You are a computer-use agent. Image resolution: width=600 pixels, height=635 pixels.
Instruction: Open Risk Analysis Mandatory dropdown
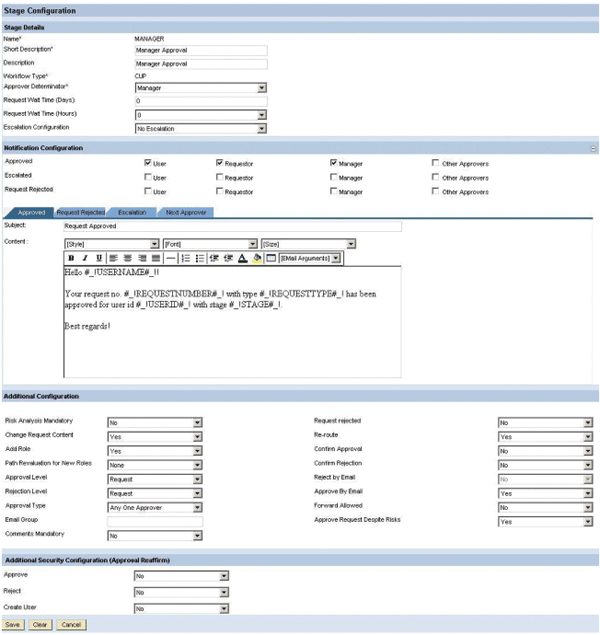pyautogui.click(x=155, y=423)
